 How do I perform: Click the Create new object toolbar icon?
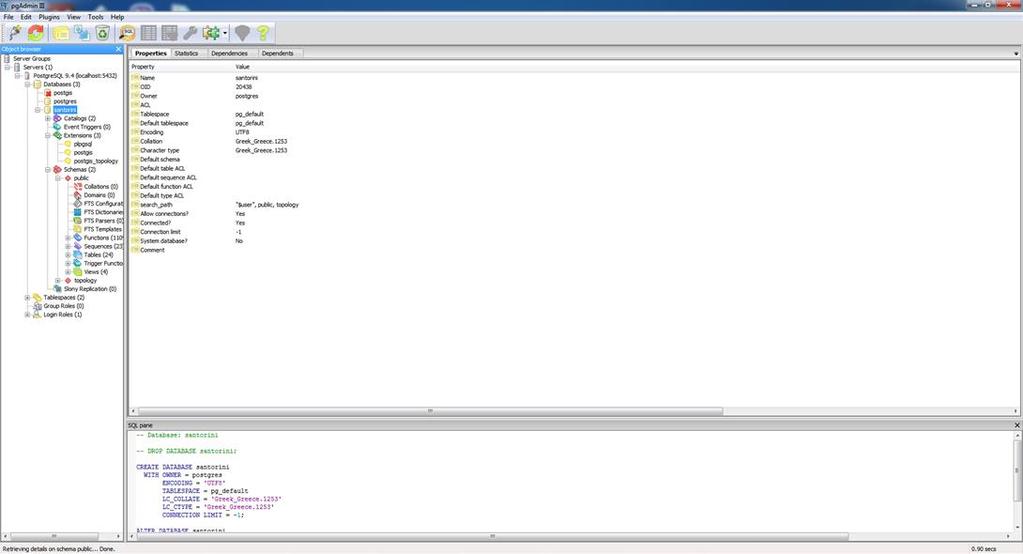tap(82, 33)
